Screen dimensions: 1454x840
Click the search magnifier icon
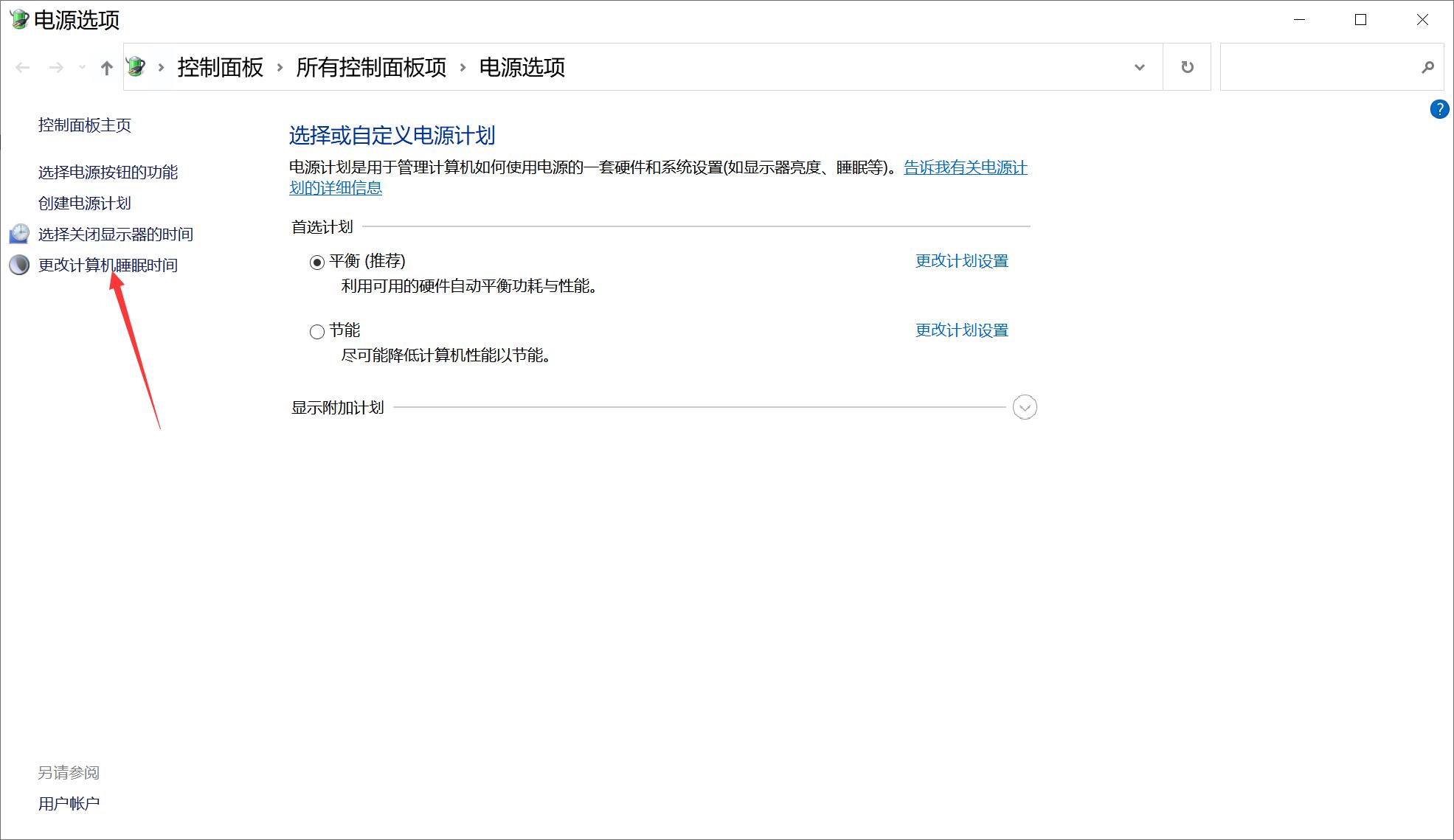coord(1428,67)
